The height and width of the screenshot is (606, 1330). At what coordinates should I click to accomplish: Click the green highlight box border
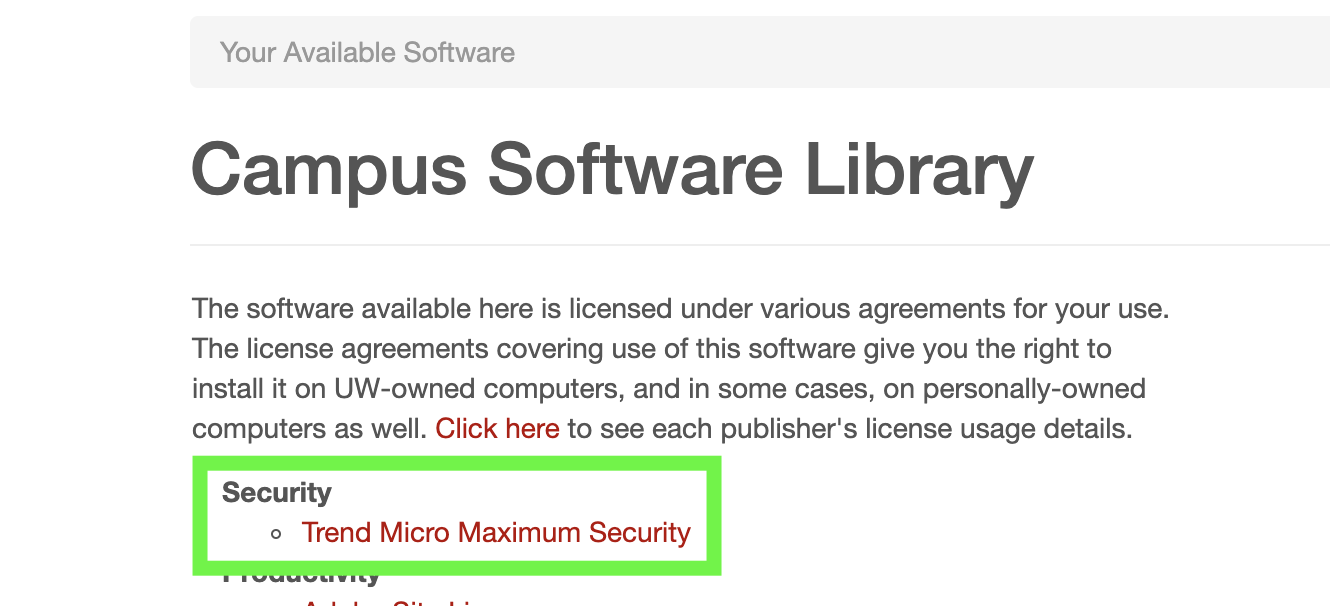200,515
